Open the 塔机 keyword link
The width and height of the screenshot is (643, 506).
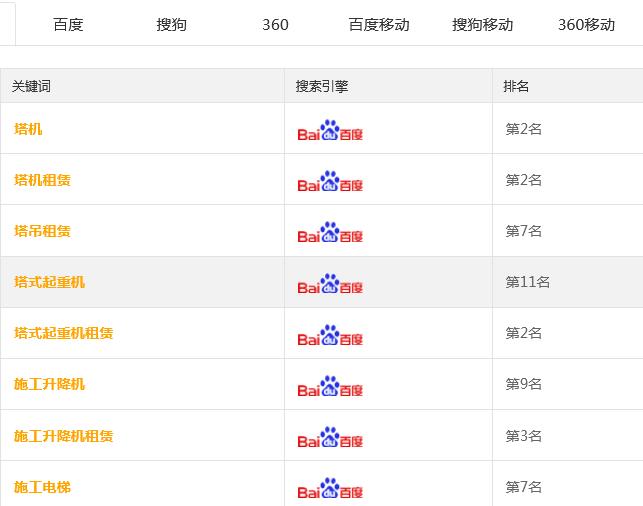coord(28,129)
